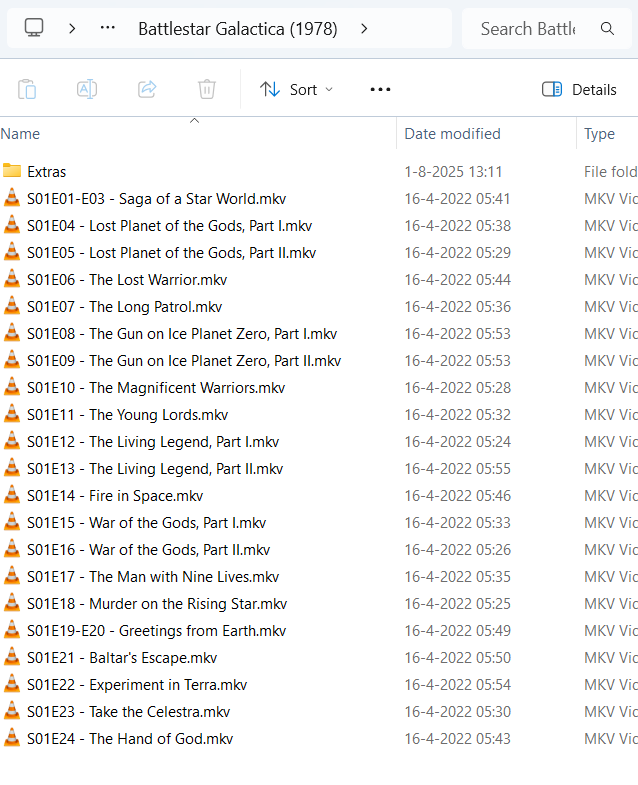The height and width of the screenshot is (785, 638).
Task: Toggle the Details pane button
Action: tap(579, 89)
